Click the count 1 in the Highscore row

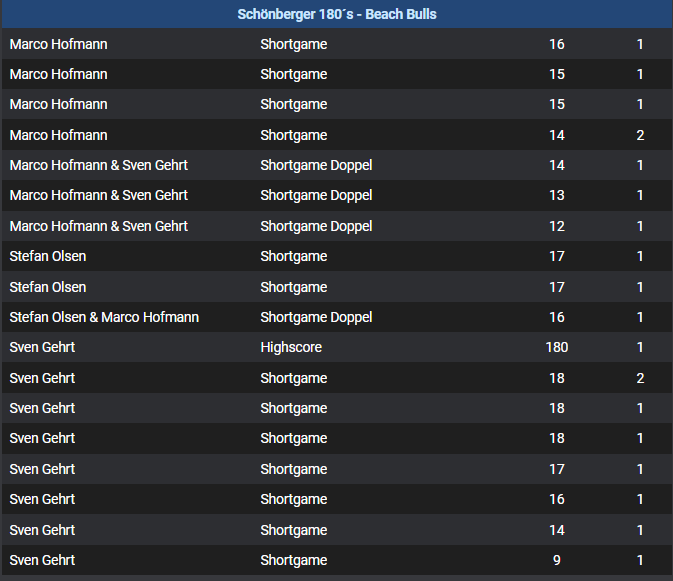pos(640,347)
